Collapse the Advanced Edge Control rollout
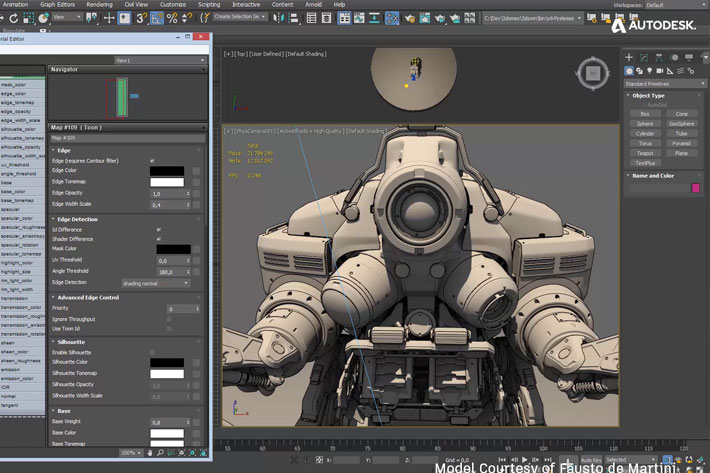710x473 pixels. click(x=90, y=298)
